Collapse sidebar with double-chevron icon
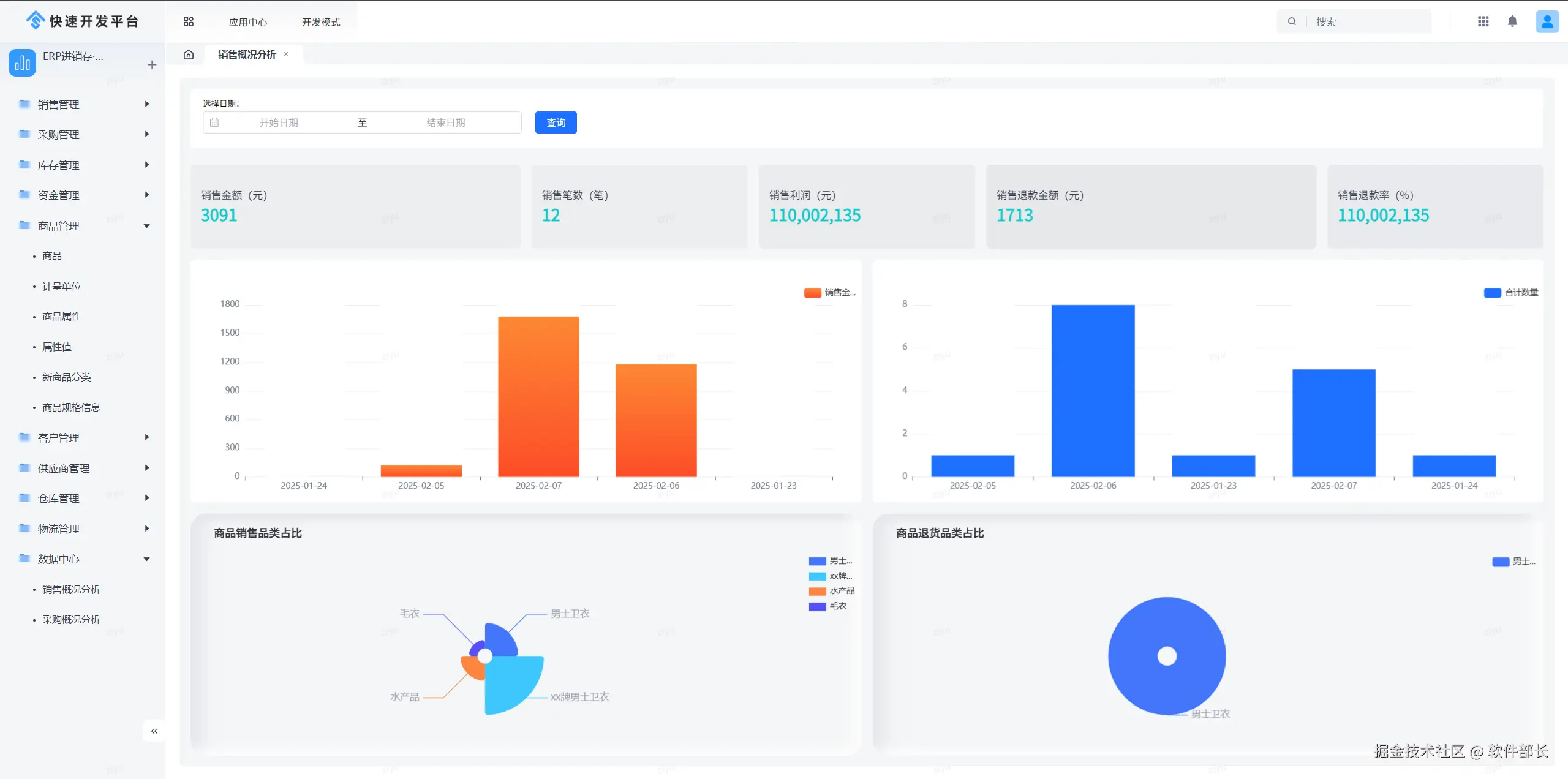 pos(154,731)
